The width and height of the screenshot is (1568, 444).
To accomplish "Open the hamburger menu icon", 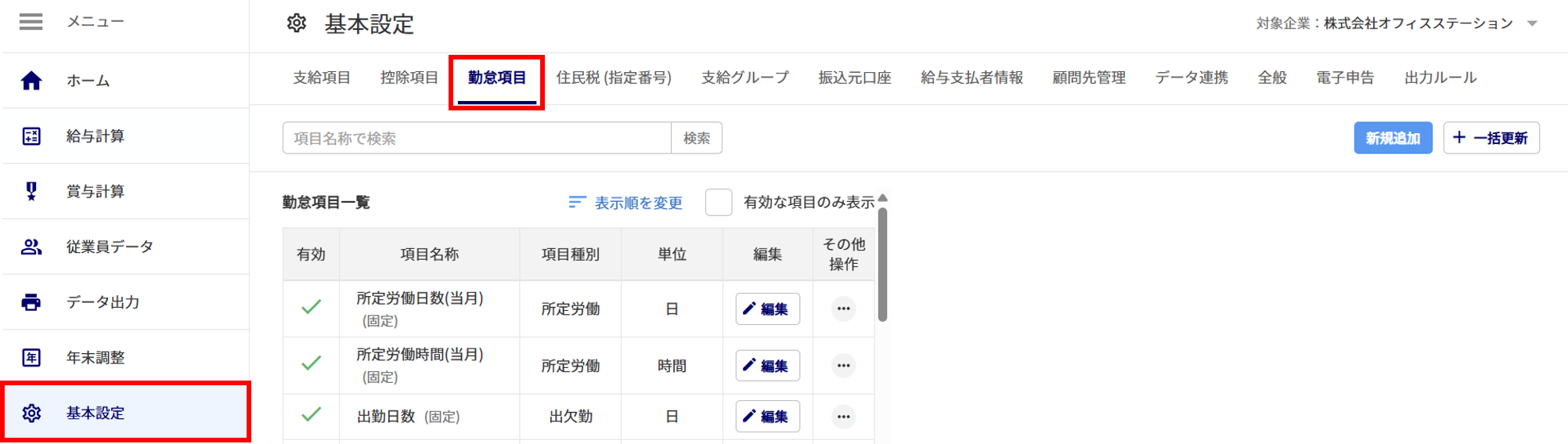I will [31, 22].
